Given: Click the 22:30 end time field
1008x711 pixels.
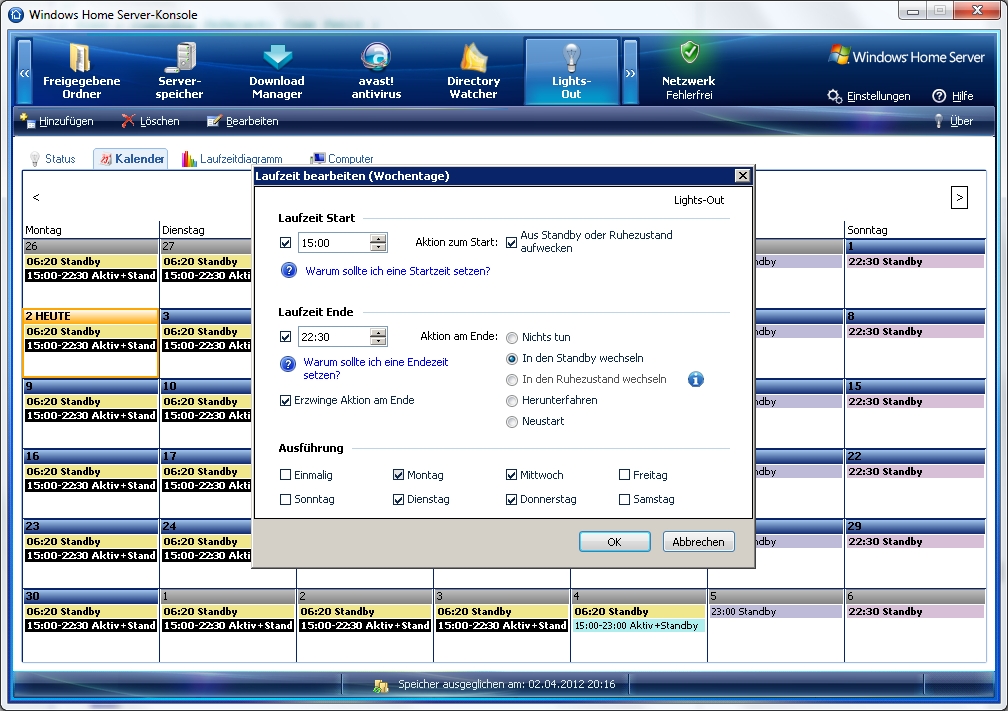Looking at the screenshot, I should coord(334,337).
